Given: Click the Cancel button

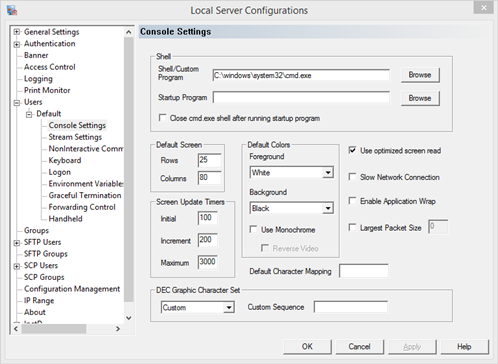Looking at the screenshot, I should coord(360,347).
